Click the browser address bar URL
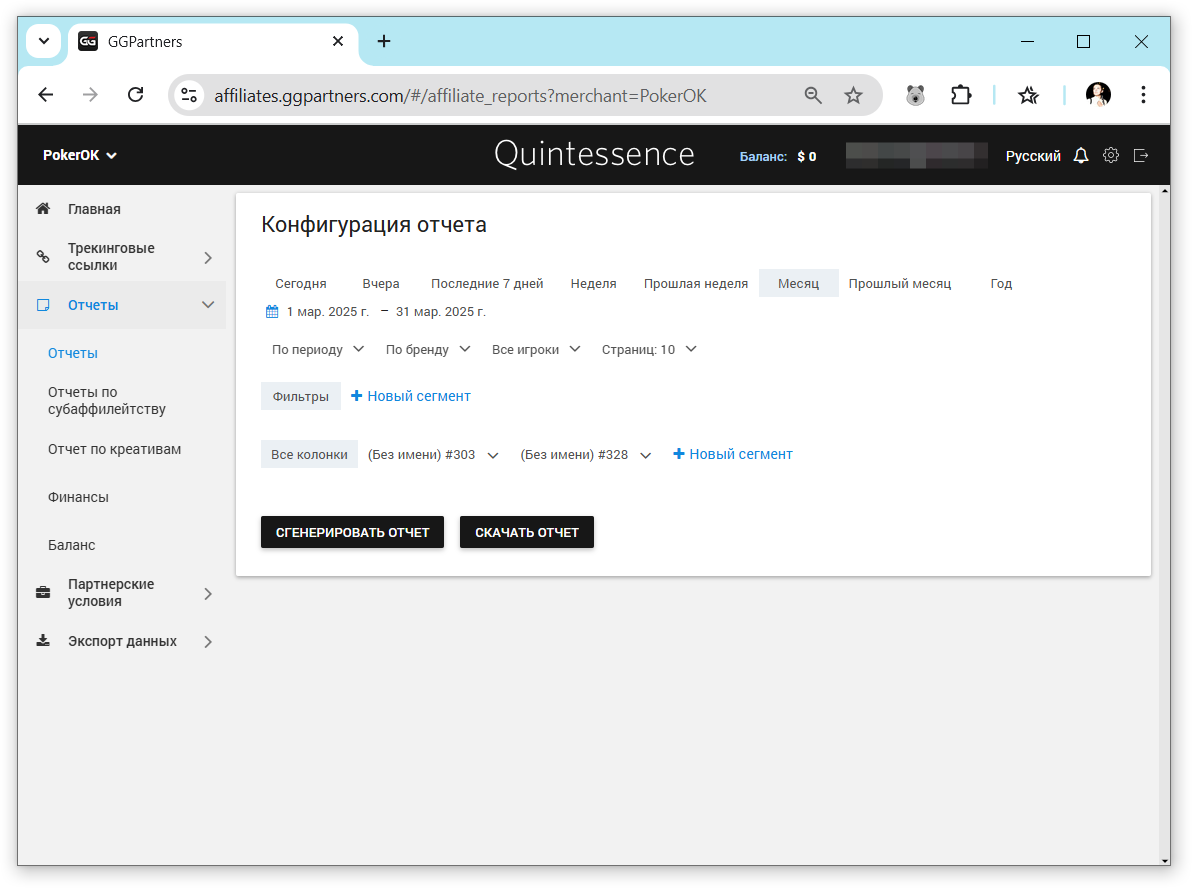 pyautogui.click(x=460, y=96)
